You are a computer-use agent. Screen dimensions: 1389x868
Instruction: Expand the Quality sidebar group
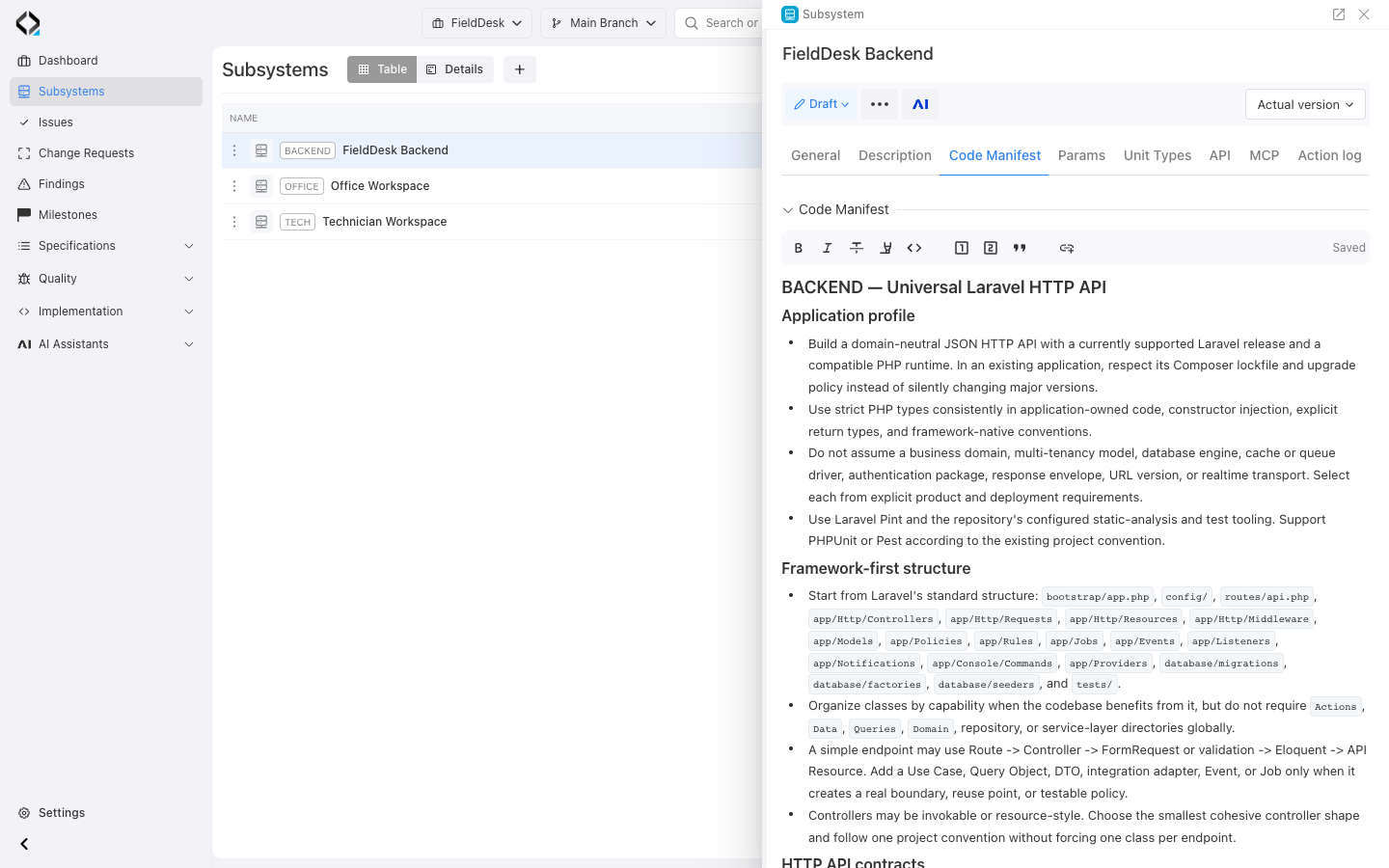click(x=106, y=279)
